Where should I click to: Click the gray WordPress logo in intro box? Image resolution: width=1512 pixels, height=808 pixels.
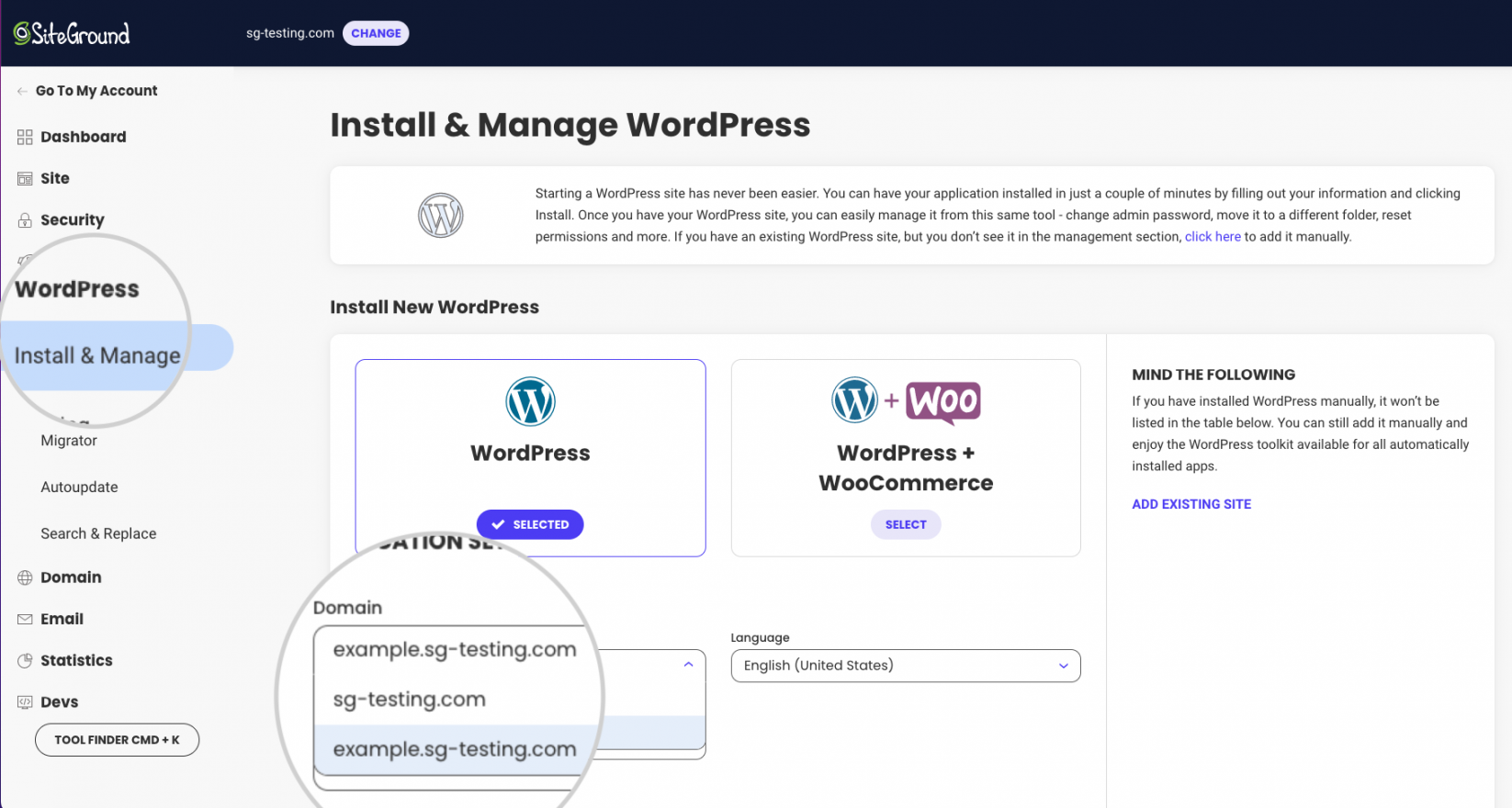441,216
